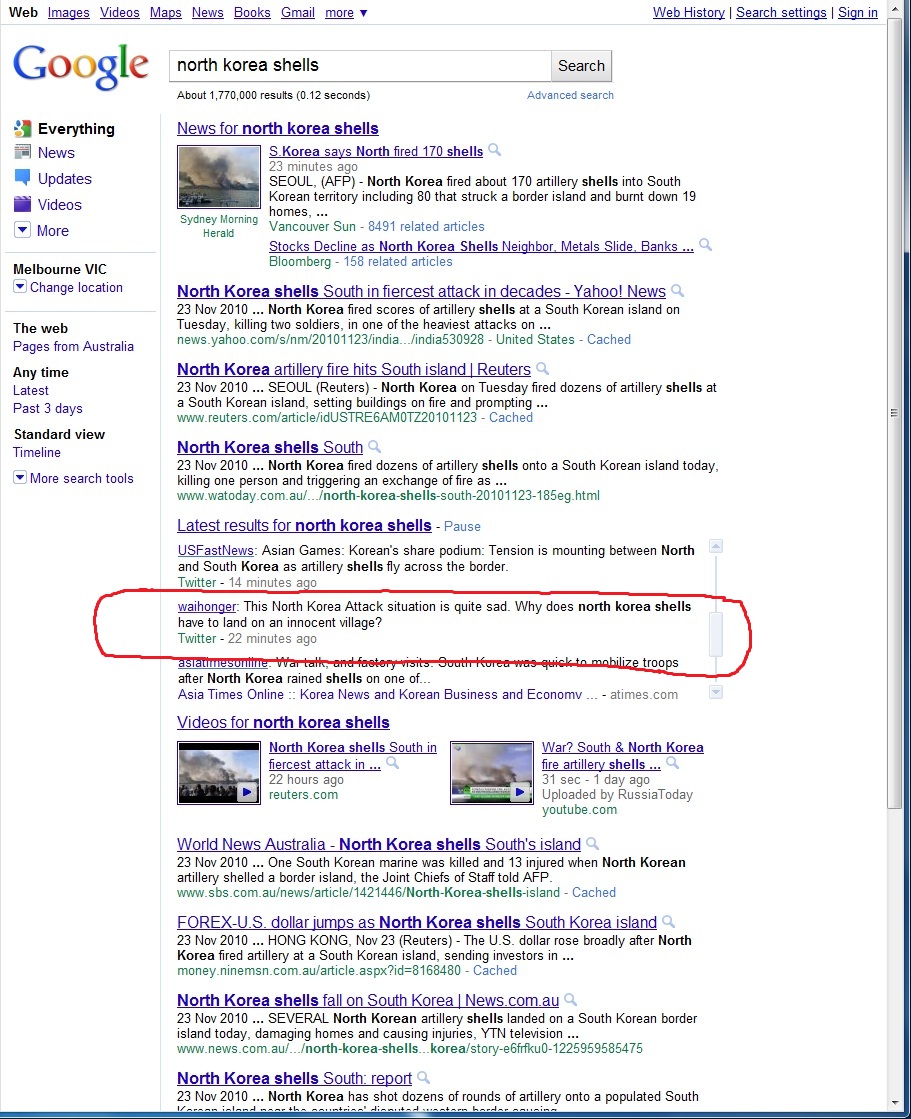The image size is (911, 1119).
Task: Filter by Pages from Australia
Action: click(73, 346)
